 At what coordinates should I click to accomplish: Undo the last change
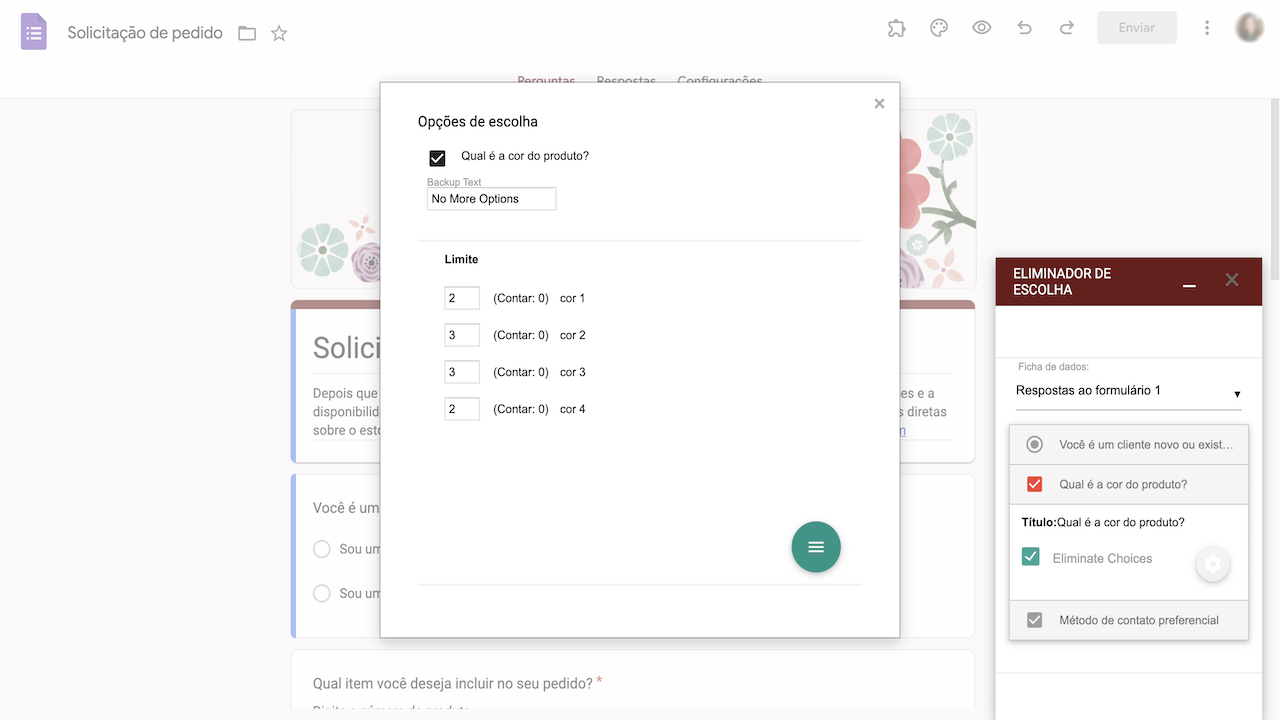pyautogui.click(x=1024, y=28)
